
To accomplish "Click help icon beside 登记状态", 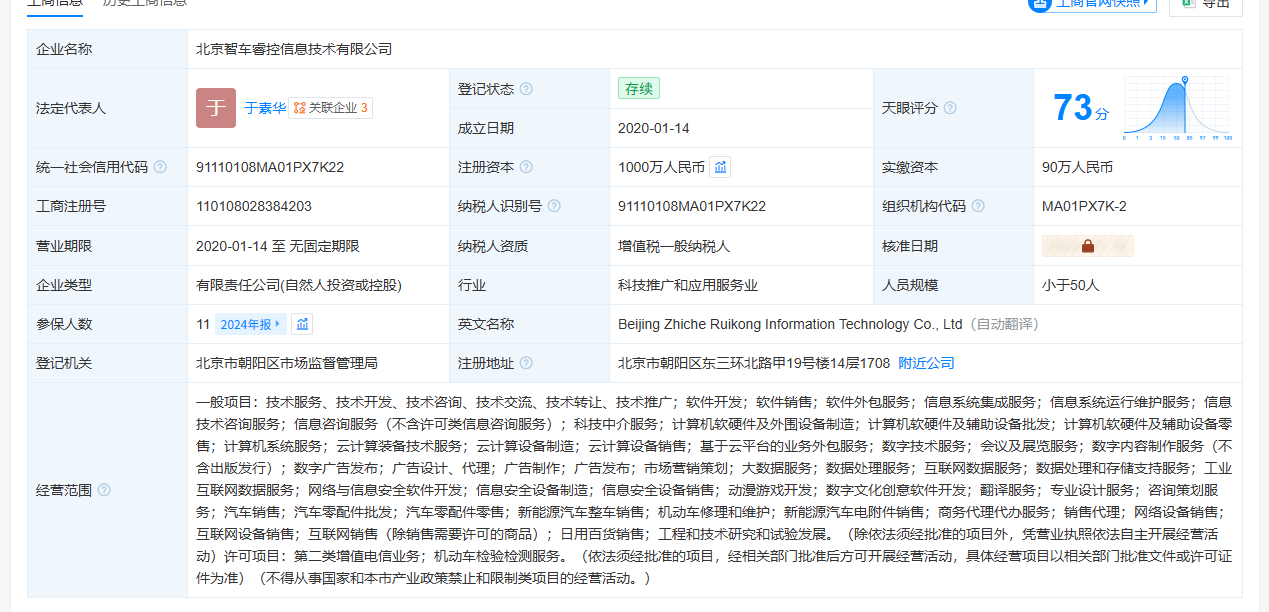I will point(526,89).
